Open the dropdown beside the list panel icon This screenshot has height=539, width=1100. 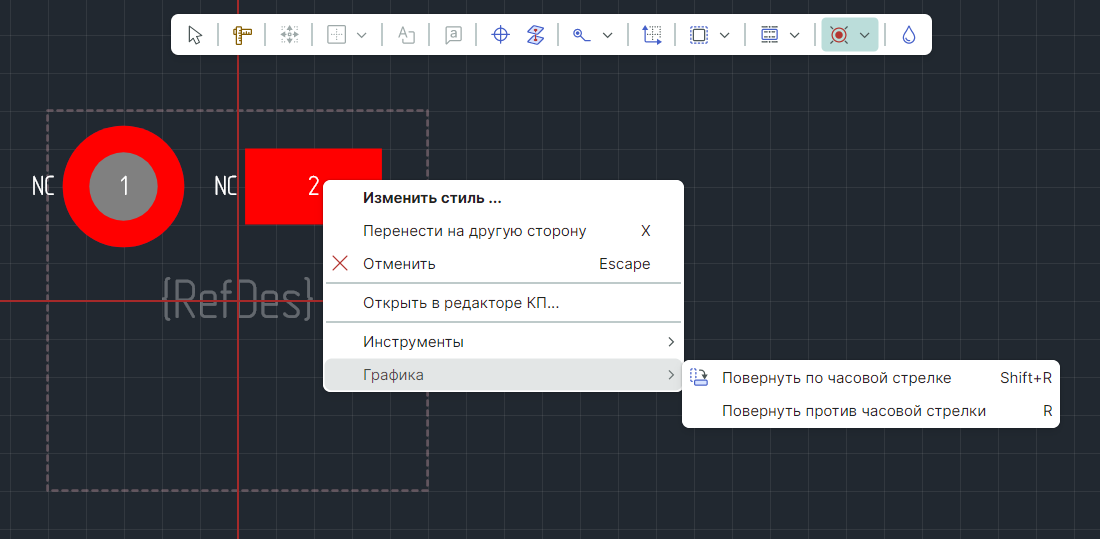point(795,34)
